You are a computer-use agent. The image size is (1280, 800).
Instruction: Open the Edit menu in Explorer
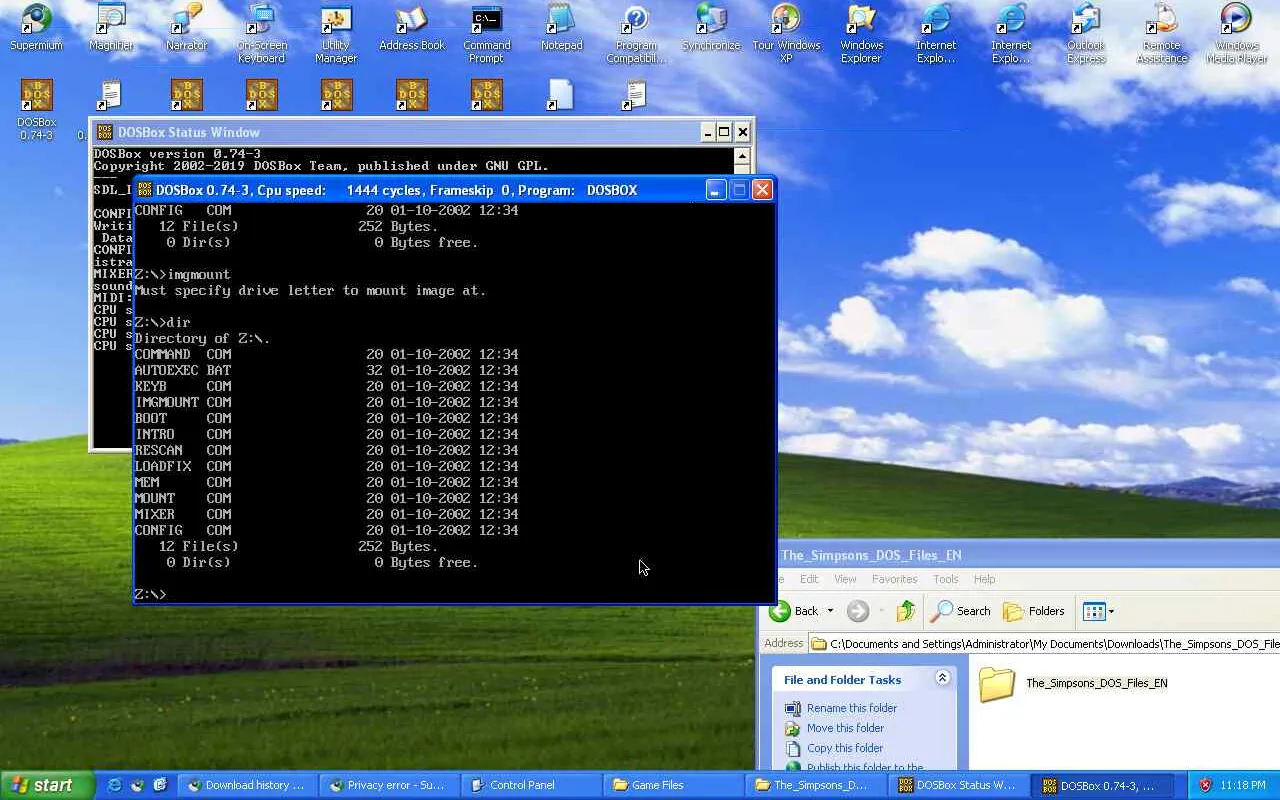[x=809, y=579]
